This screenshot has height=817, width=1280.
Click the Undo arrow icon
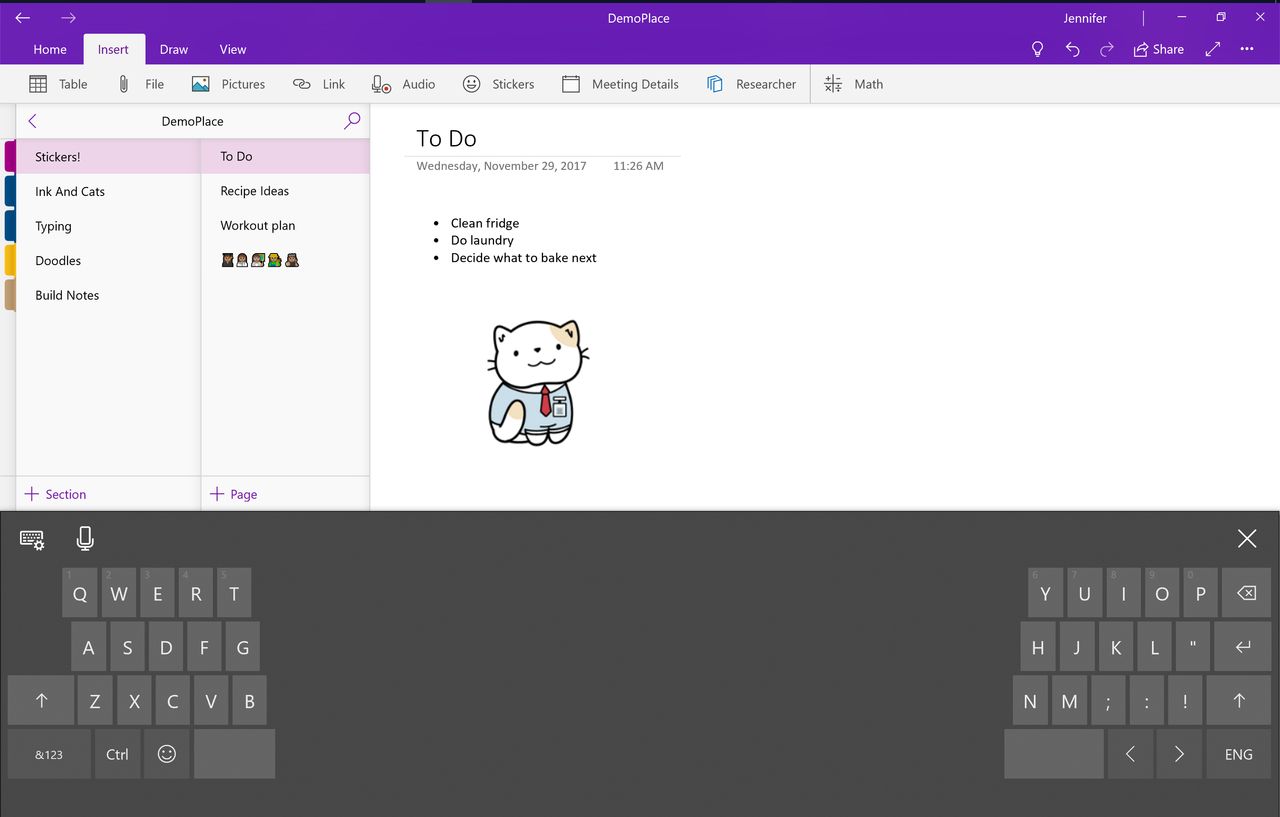1072,49
